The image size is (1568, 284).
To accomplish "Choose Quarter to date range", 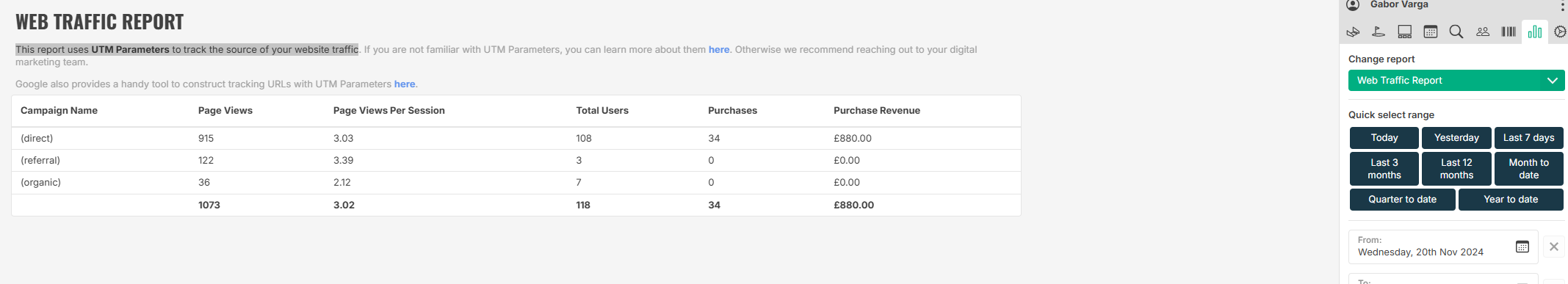I will pyautogui.click(x=1402, y=200).
